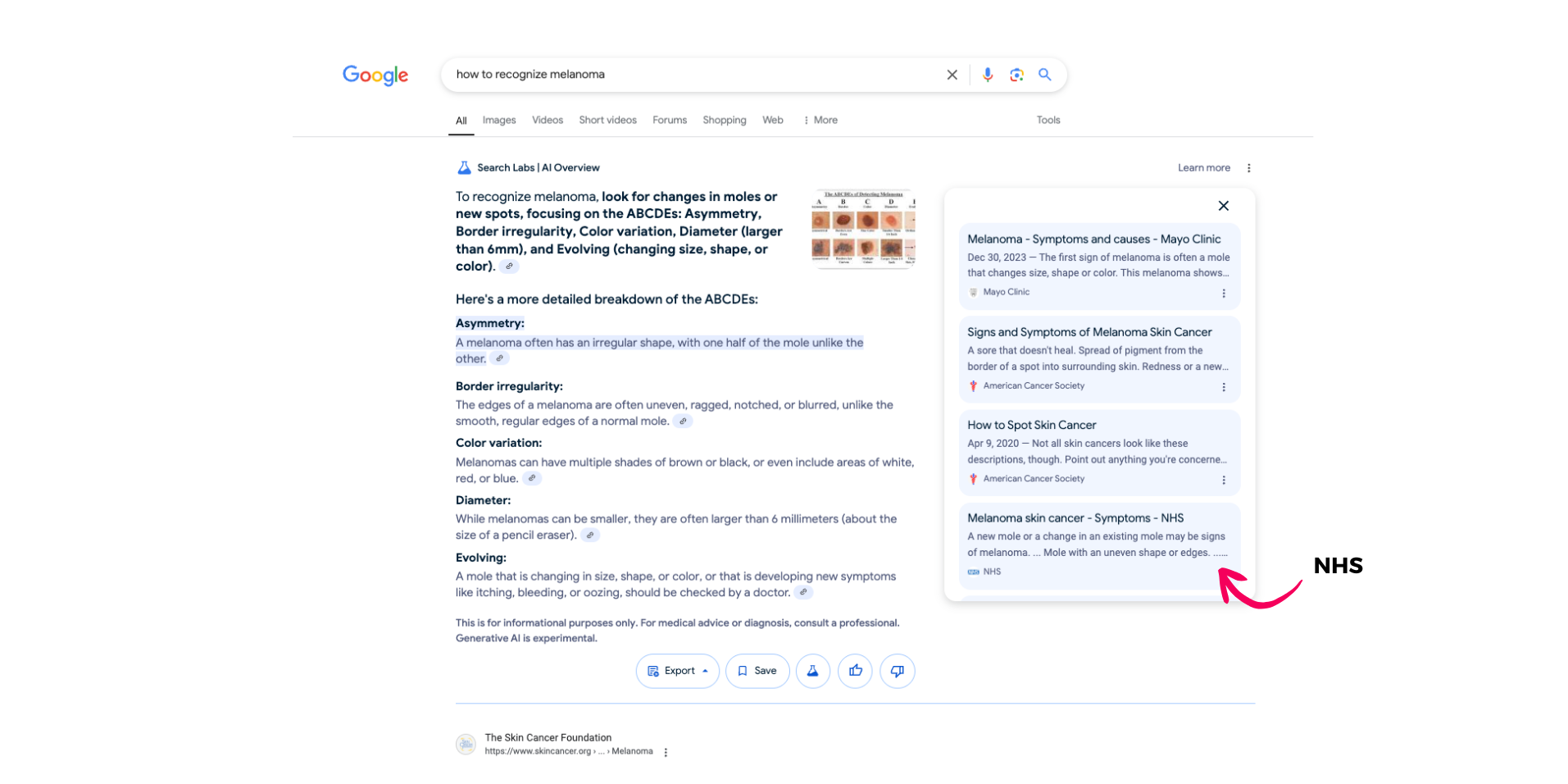The height and width of the screenshot is (784, 1568).
Task: Expand the More search filters menu
Action: coord(820,120)
